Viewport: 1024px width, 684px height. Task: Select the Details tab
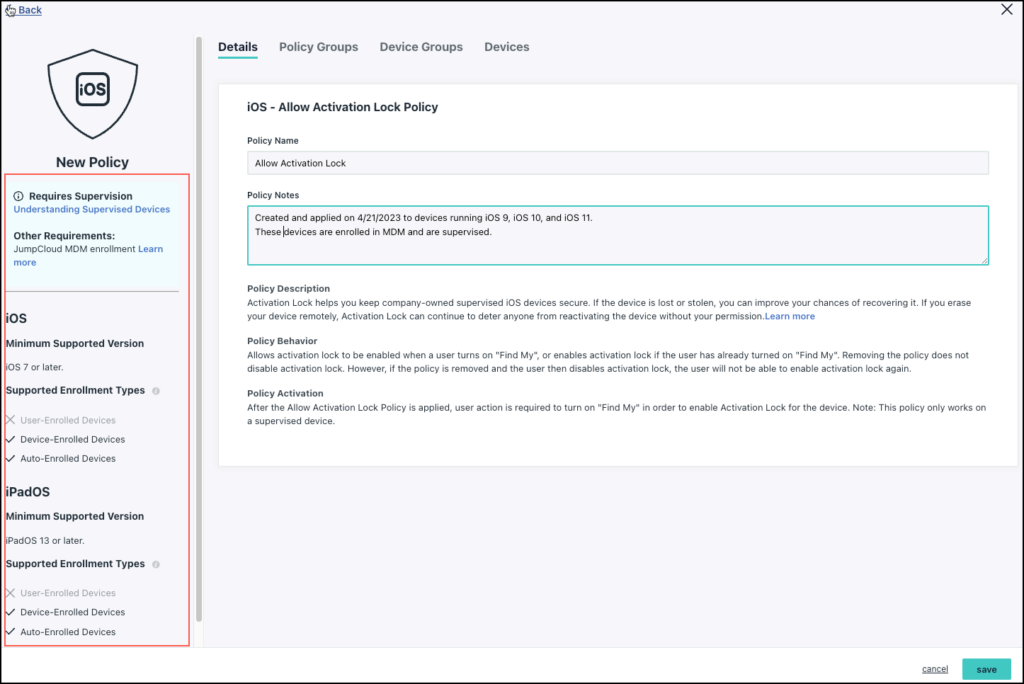[237, 47]
